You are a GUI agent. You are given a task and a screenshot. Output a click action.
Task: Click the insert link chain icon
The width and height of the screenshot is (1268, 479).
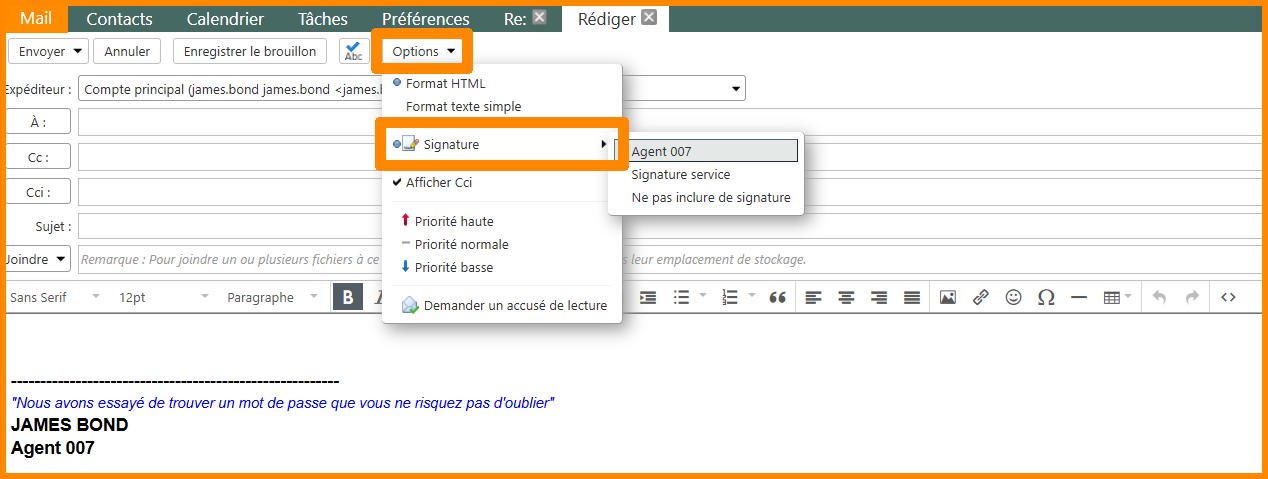(981, 297)
